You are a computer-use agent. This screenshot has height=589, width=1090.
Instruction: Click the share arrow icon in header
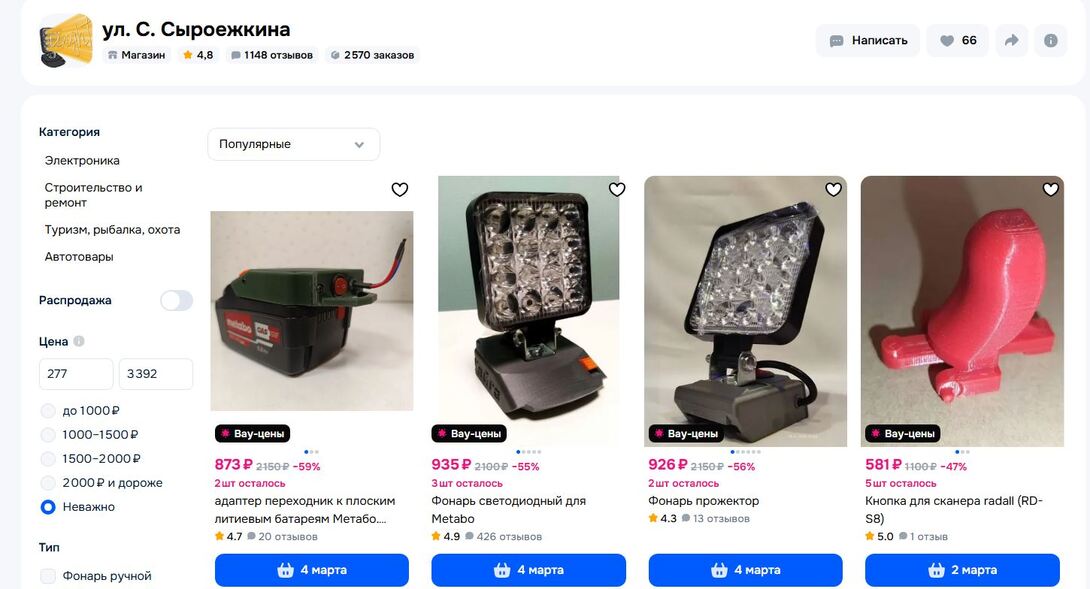click(1012, 41)
